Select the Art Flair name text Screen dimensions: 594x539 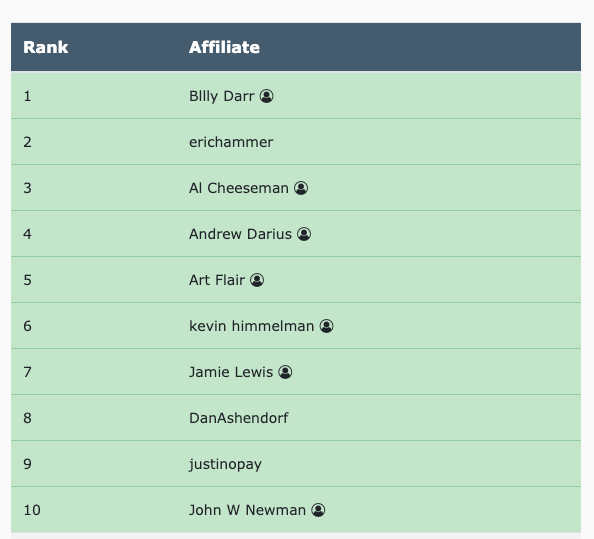click(217, 280)
